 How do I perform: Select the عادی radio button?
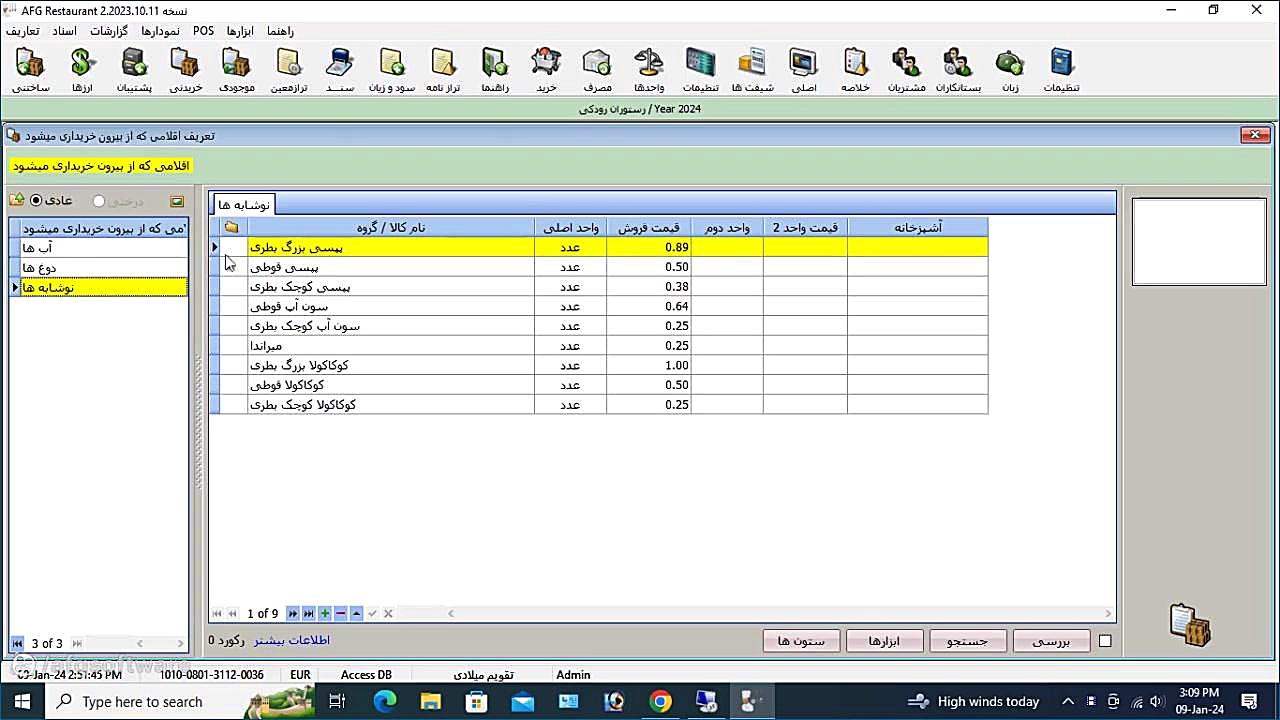[37, 201]
